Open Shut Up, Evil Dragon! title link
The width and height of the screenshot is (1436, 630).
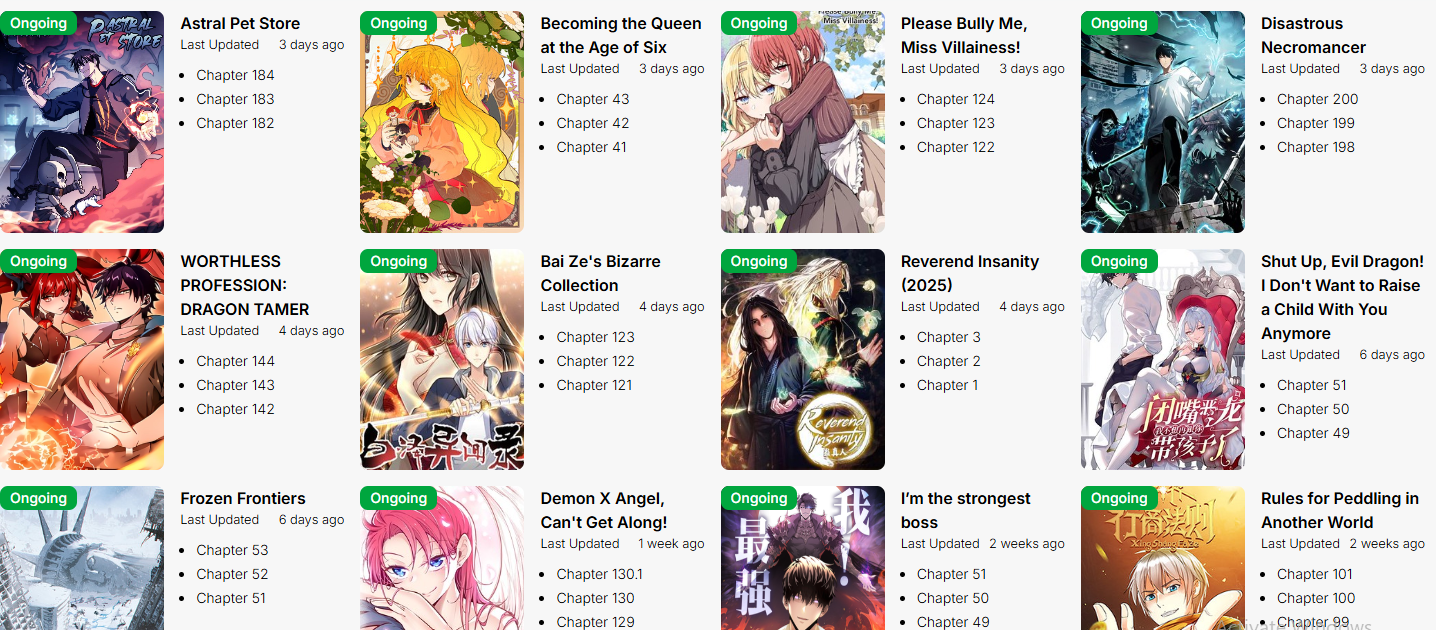point(1342,297)
